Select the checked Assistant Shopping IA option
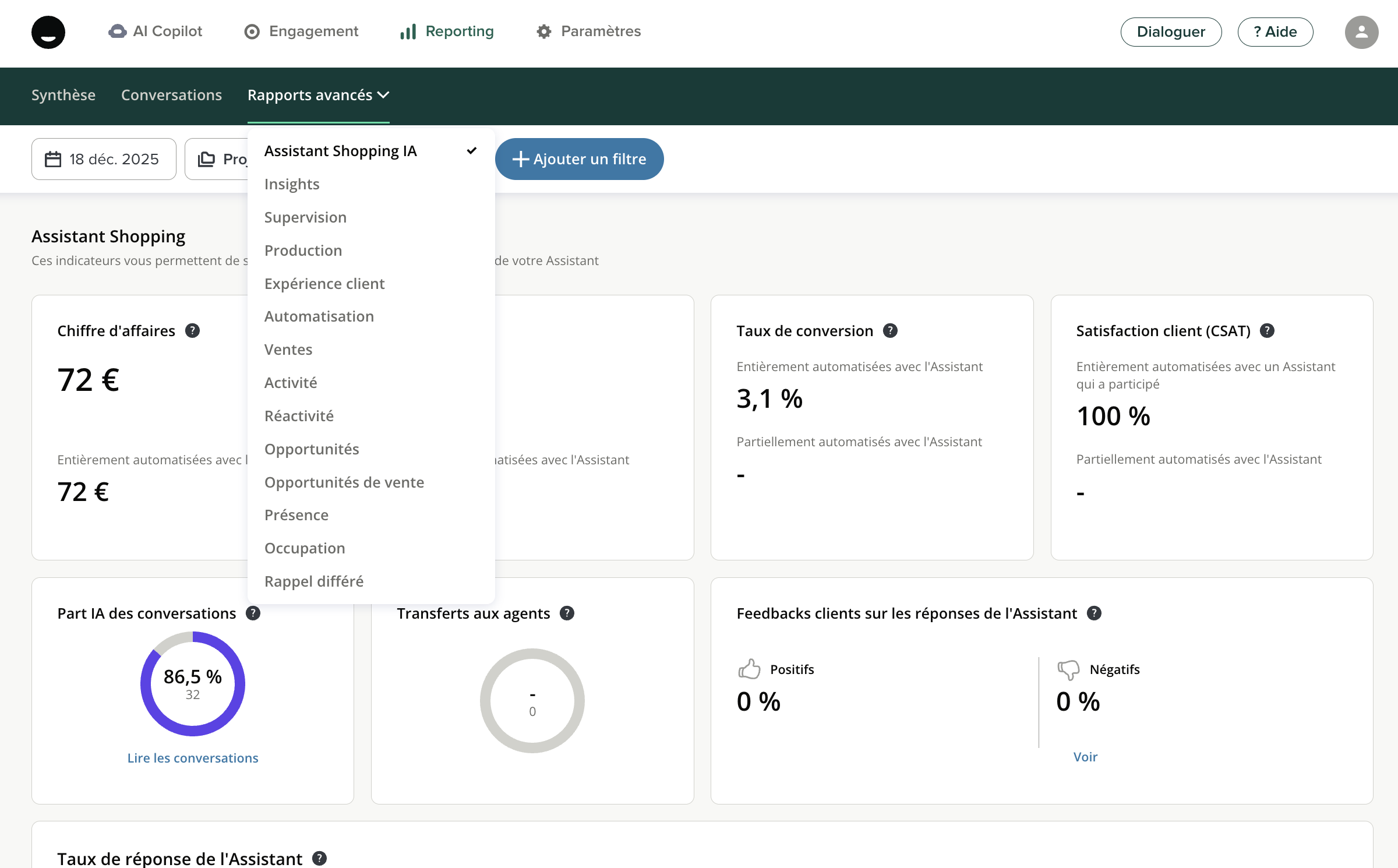 click(x=341, y=151)
